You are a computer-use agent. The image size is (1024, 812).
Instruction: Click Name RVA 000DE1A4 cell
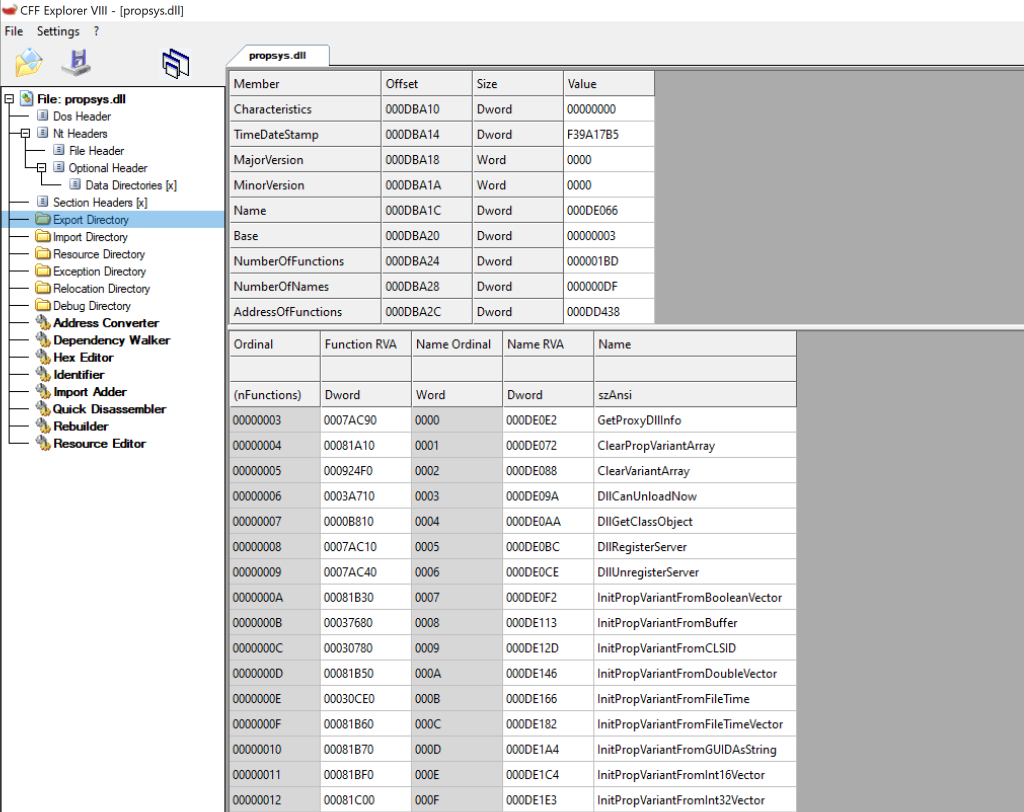pos(548,749)
